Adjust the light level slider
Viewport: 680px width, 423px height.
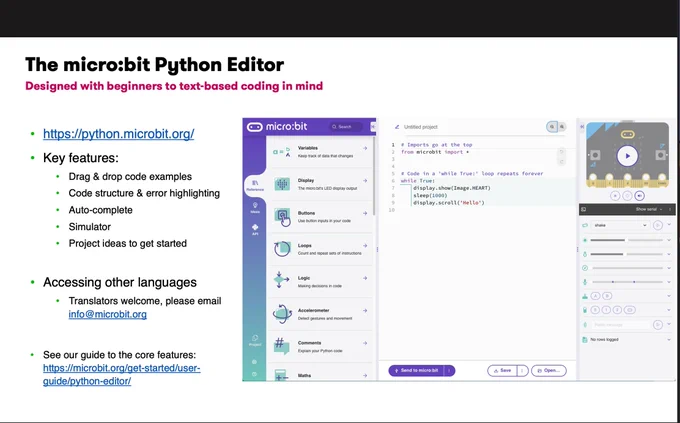point(626,240)
